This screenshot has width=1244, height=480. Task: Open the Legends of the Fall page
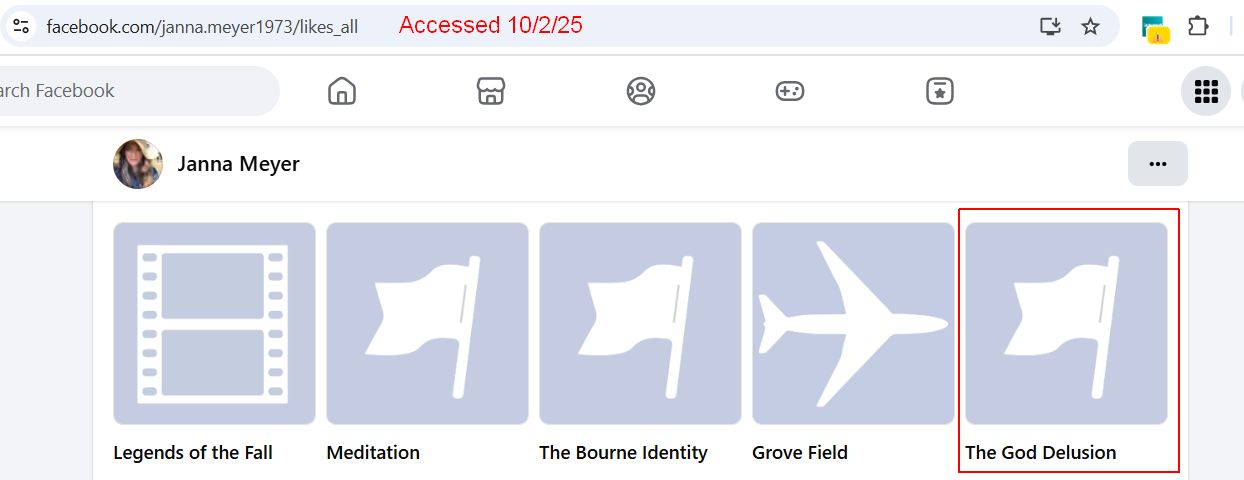point(193,453)
